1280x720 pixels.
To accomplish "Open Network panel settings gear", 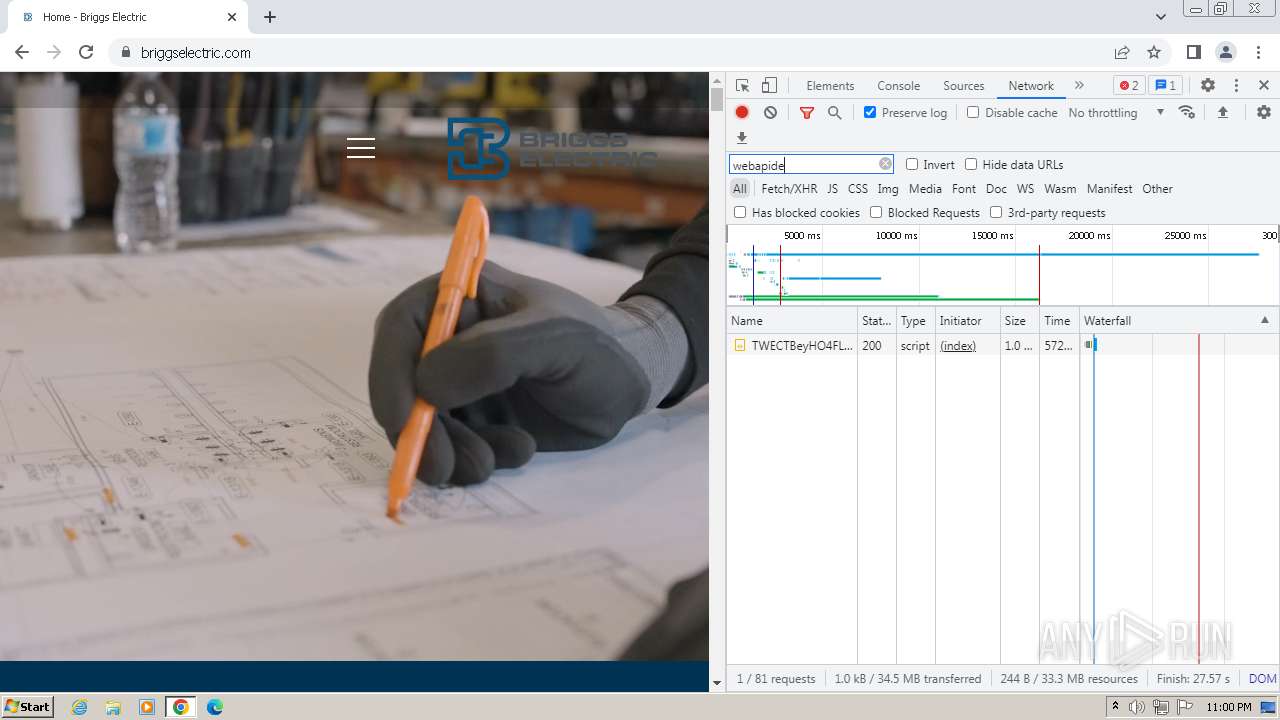I will click(x=1264, y=112).
